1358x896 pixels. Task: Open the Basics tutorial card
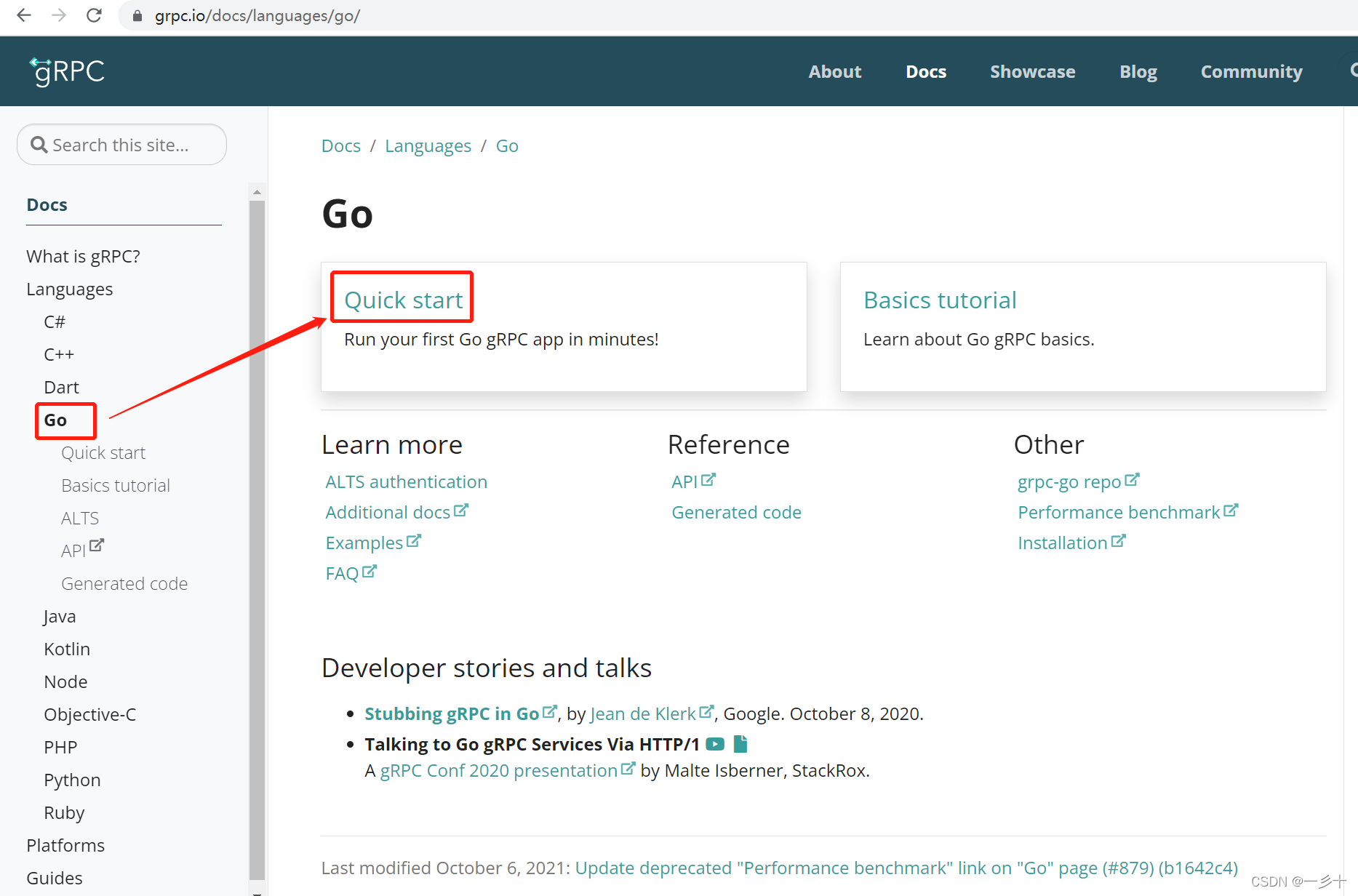pyautogui.click(x=940, y=299)
